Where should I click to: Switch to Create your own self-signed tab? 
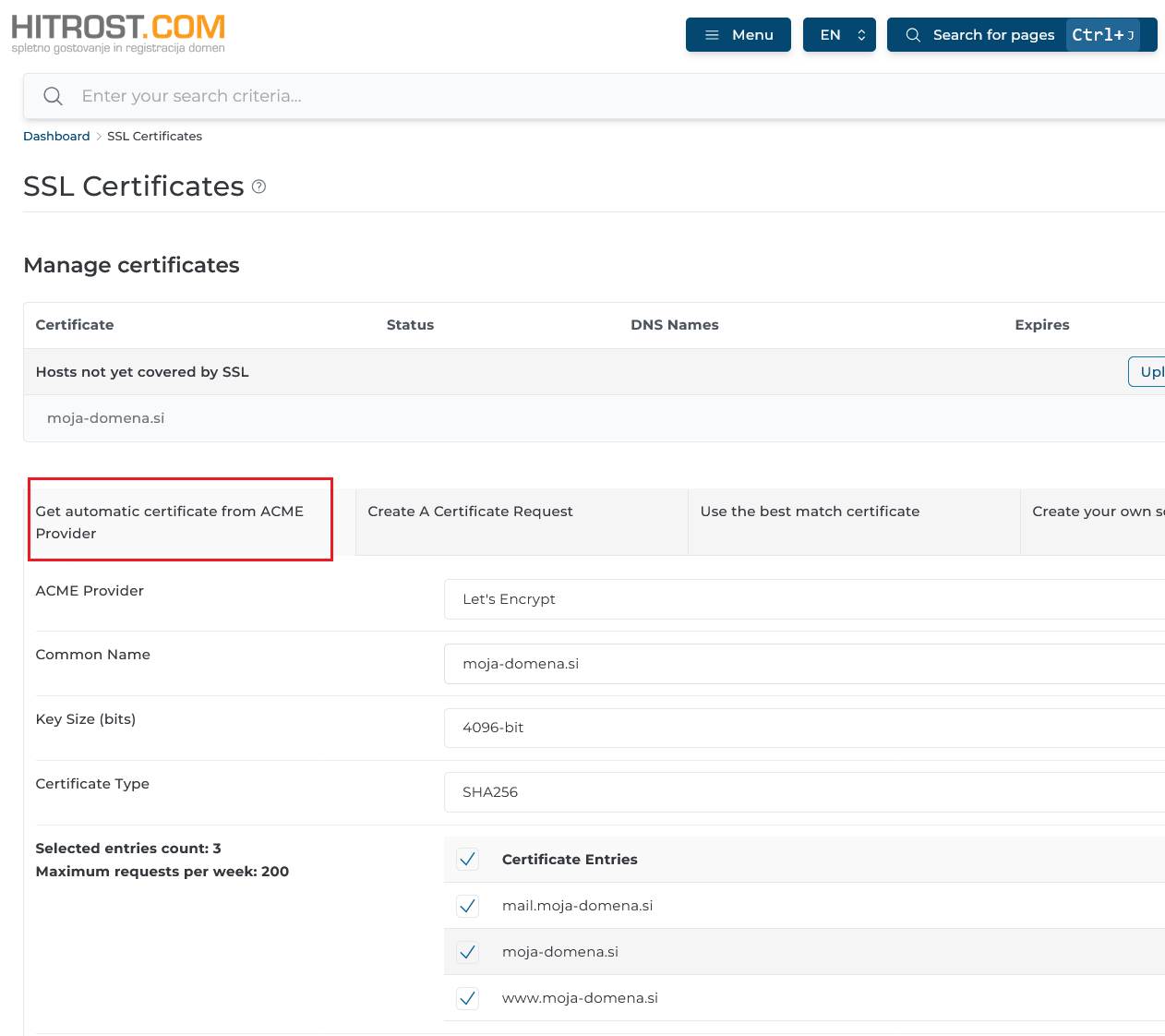coord(1093,522)
